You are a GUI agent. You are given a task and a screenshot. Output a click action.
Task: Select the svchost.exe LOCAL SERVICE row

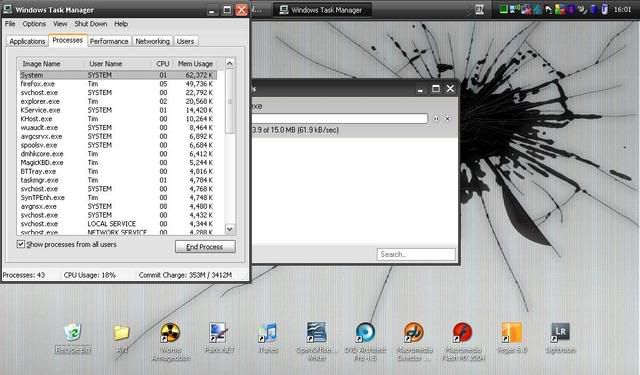point(118,224)
